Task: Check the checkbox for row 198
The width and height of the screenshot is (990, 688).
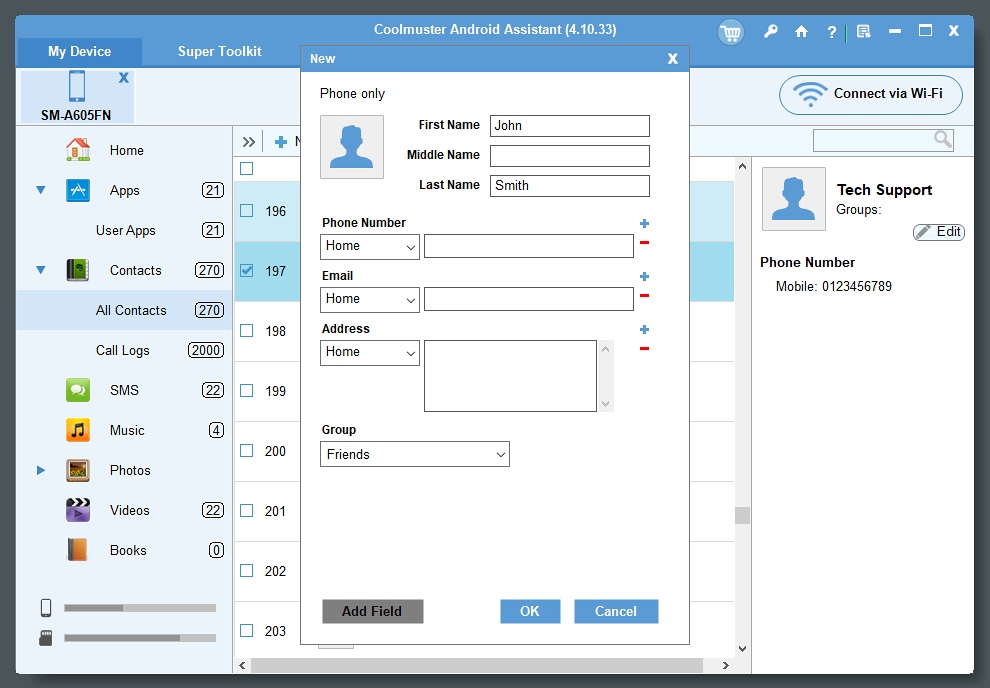Action: 247,331
